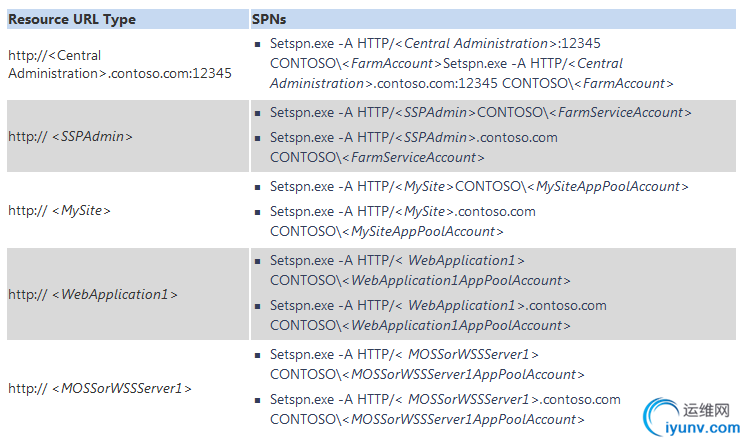This screenshot has height=444, width=746.
Task: Click 'Setspn.exe -A HTTP/<SSPAdmin>CONTOSO\<FarmServiceAccount>' line
Action: (481, 112)
